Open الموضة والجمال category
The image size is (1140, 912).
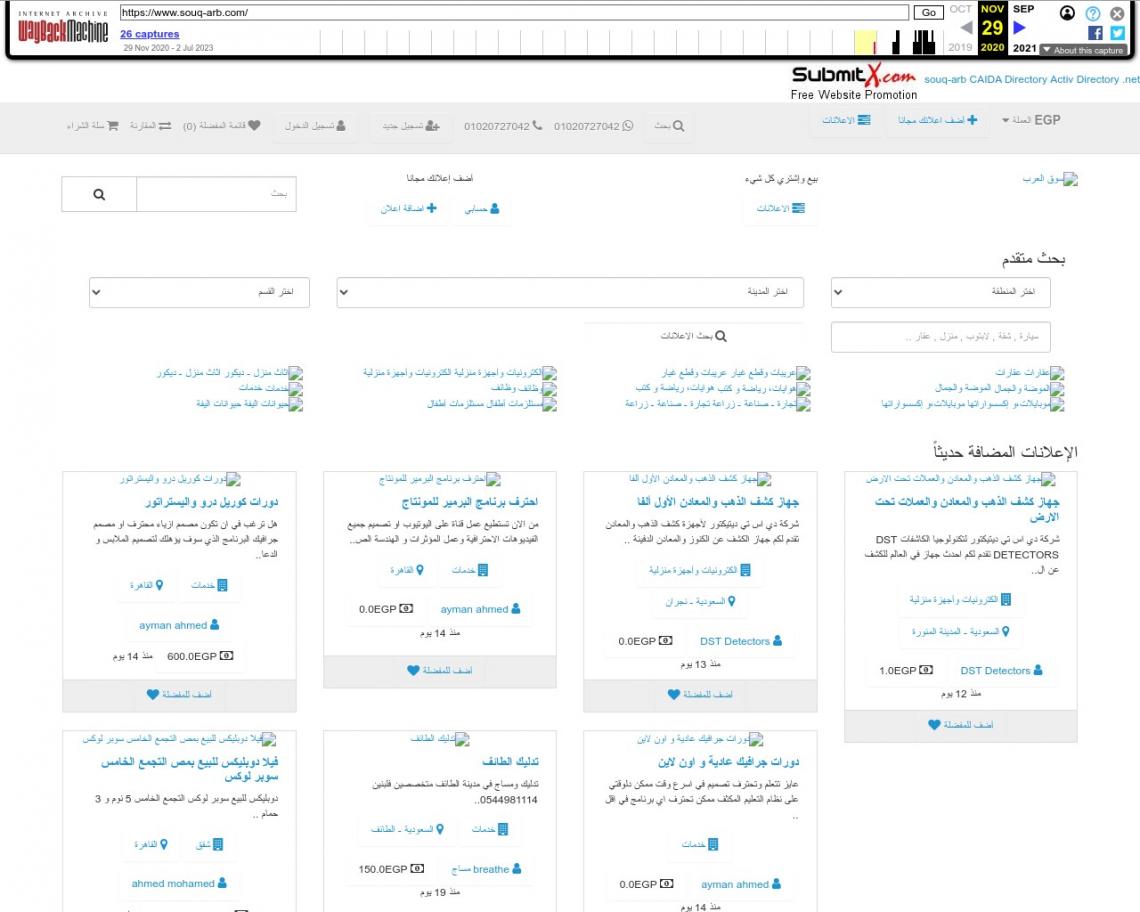click(1000, 388)
